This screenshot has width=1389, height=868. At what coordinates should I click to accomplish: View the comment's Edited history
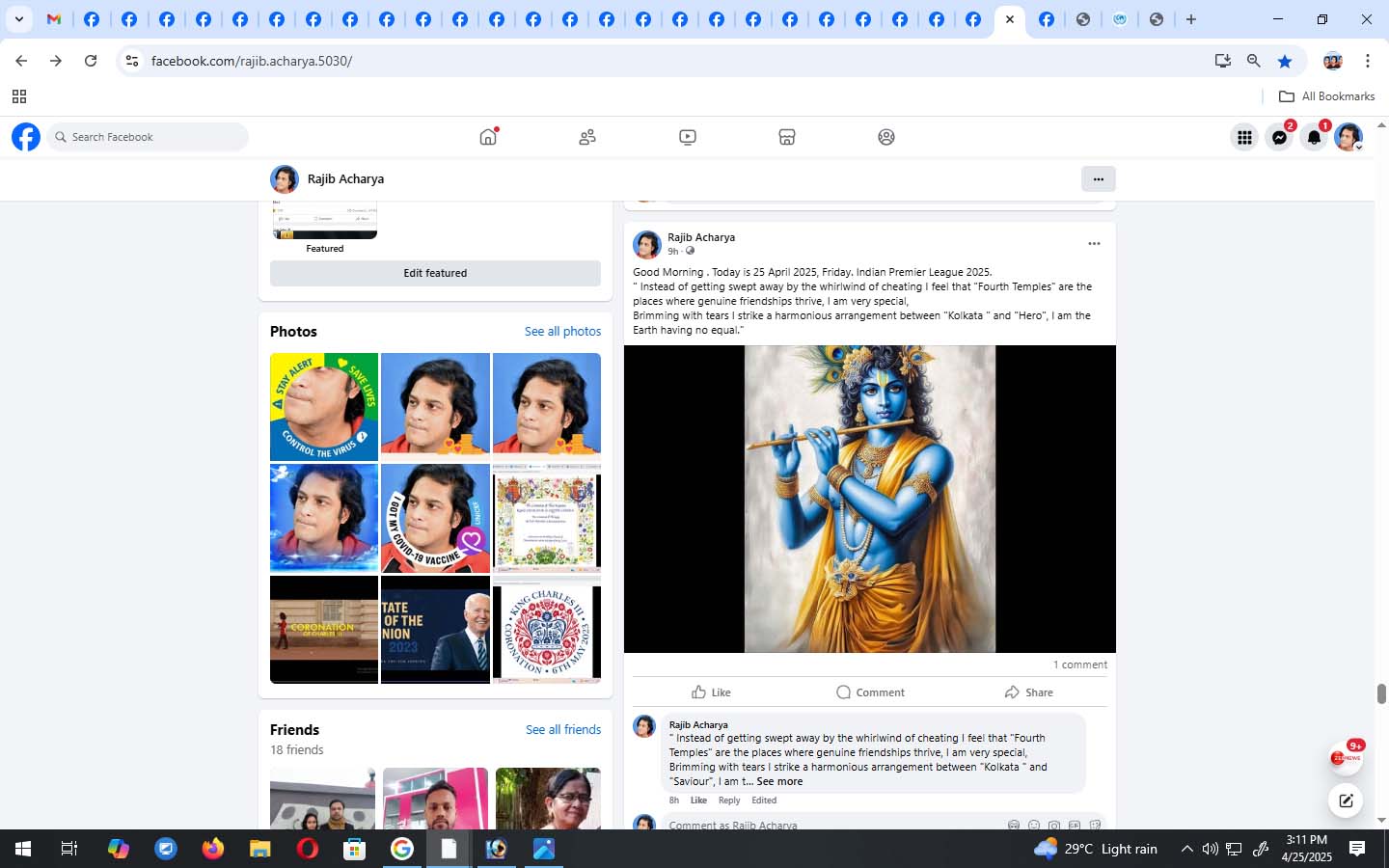pyautogui.click(x=764, y=800)
